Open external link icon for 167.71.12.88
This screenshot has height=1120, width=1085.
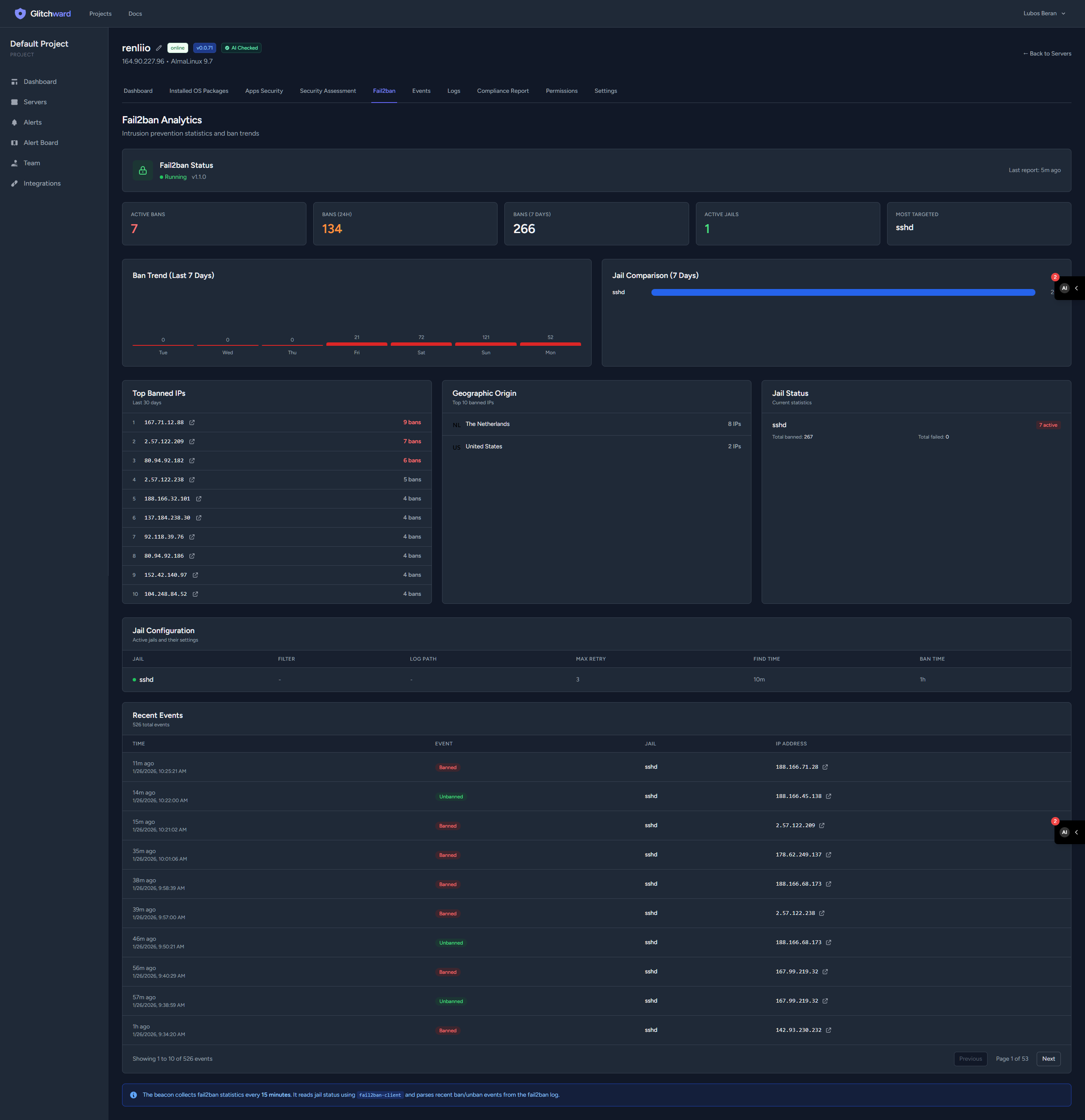tap(192, 422)
